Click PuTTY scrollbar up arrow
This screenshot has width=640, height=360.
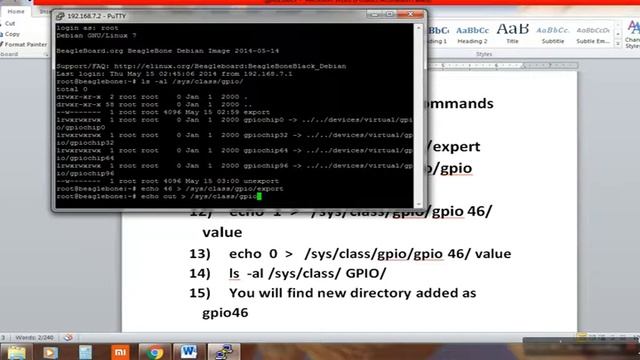coord(418,28)
